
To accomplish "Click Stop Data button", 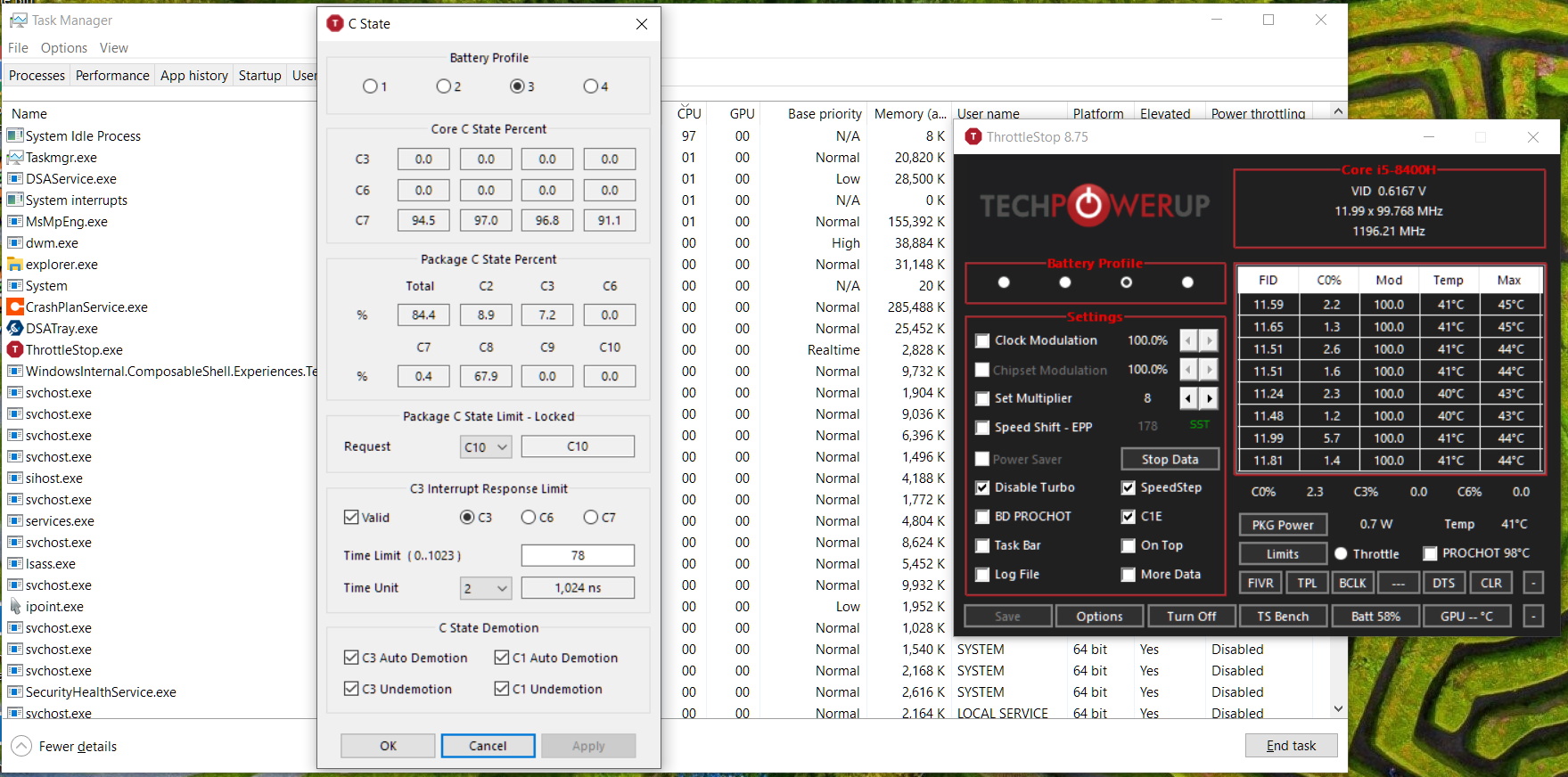I will pyautogui.click(x=1170, y=459).
